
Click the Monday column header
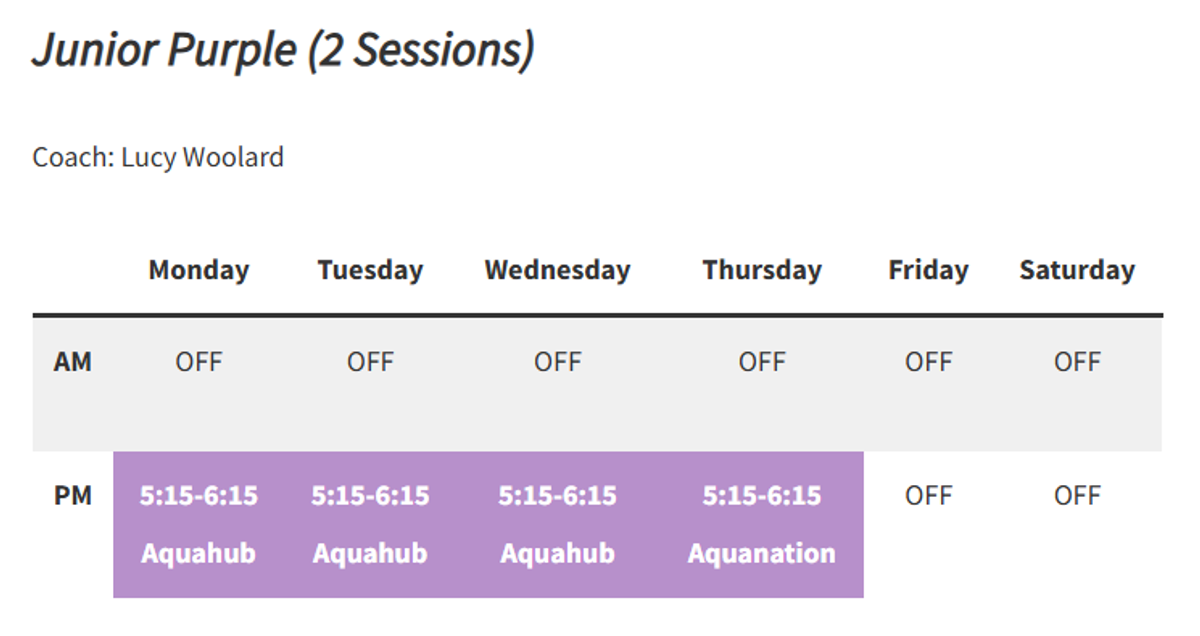pos(199,270)
